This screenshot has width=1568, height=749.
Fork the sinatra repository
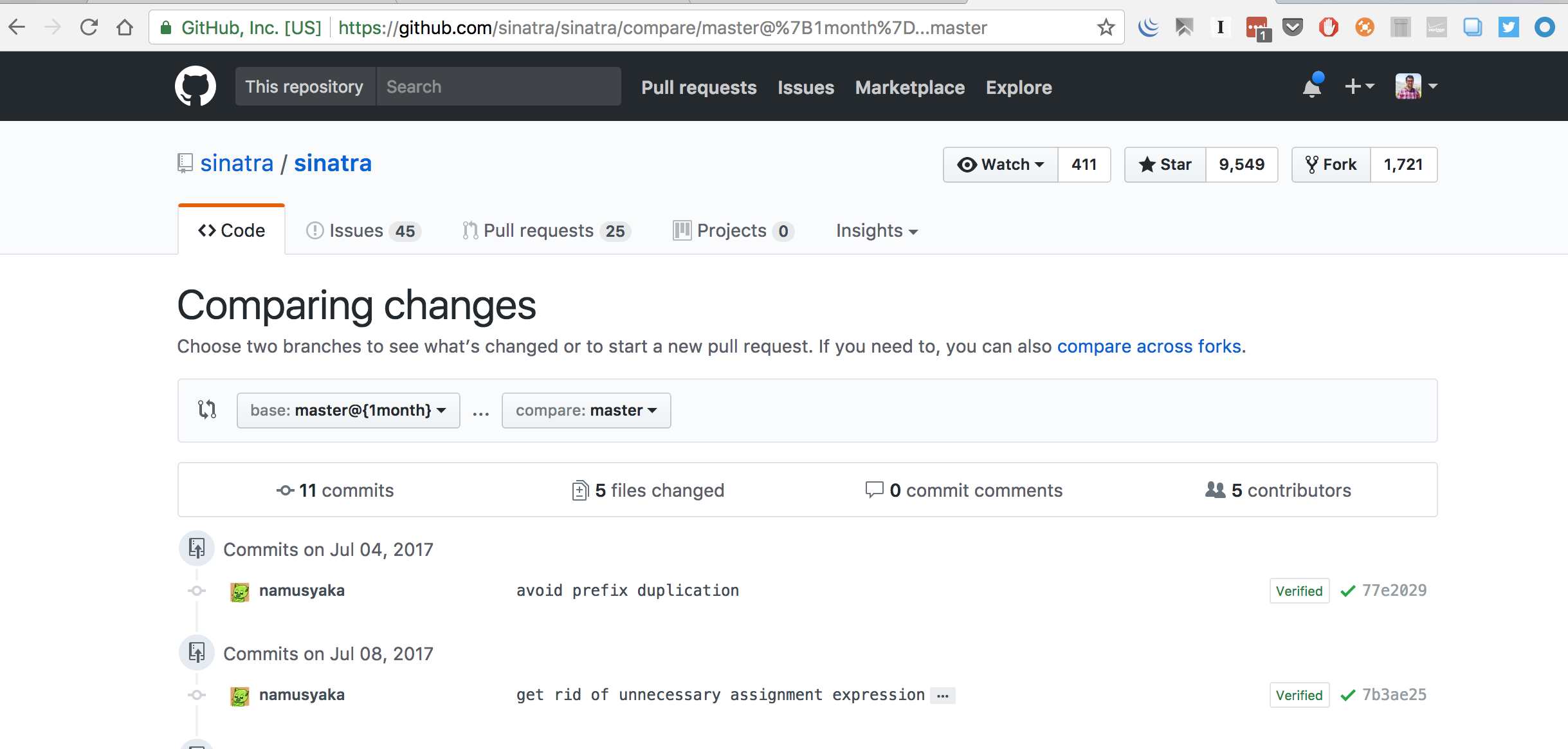(1331, 165)
